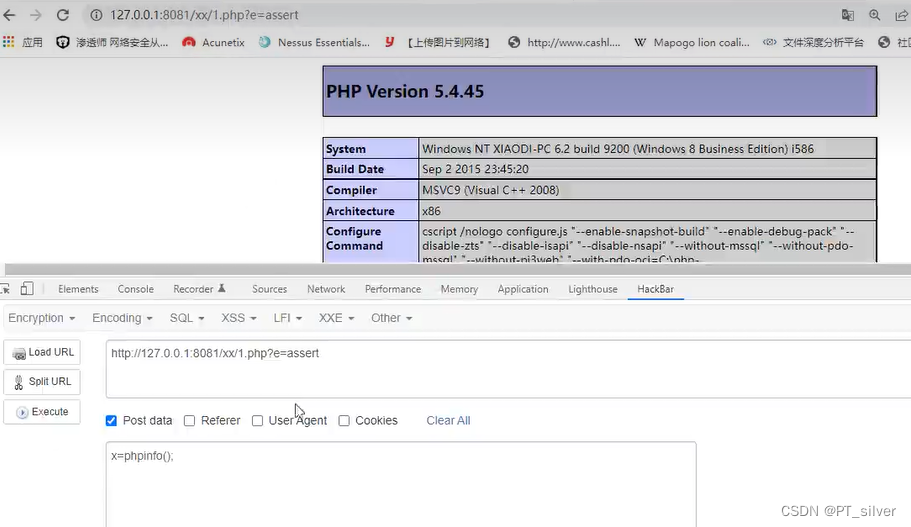Screen dimensions: 911x527
Task: Switch to the Lighthouse tab
Action: 593,289
